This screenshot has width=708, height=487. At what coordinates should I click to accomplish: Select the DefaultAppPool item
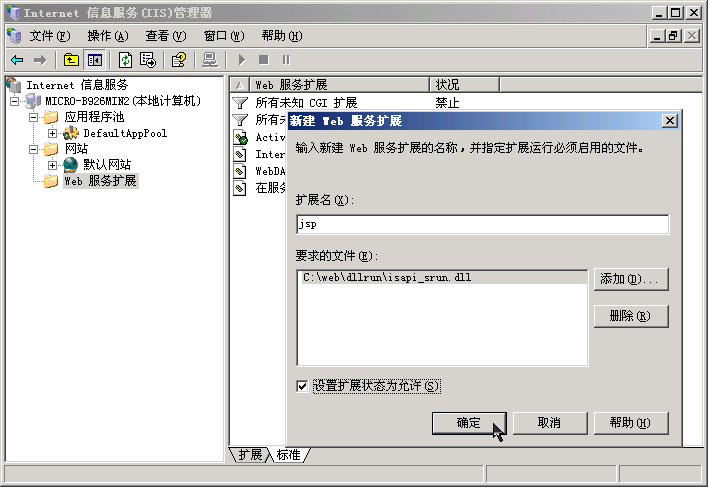coord(125,133)
